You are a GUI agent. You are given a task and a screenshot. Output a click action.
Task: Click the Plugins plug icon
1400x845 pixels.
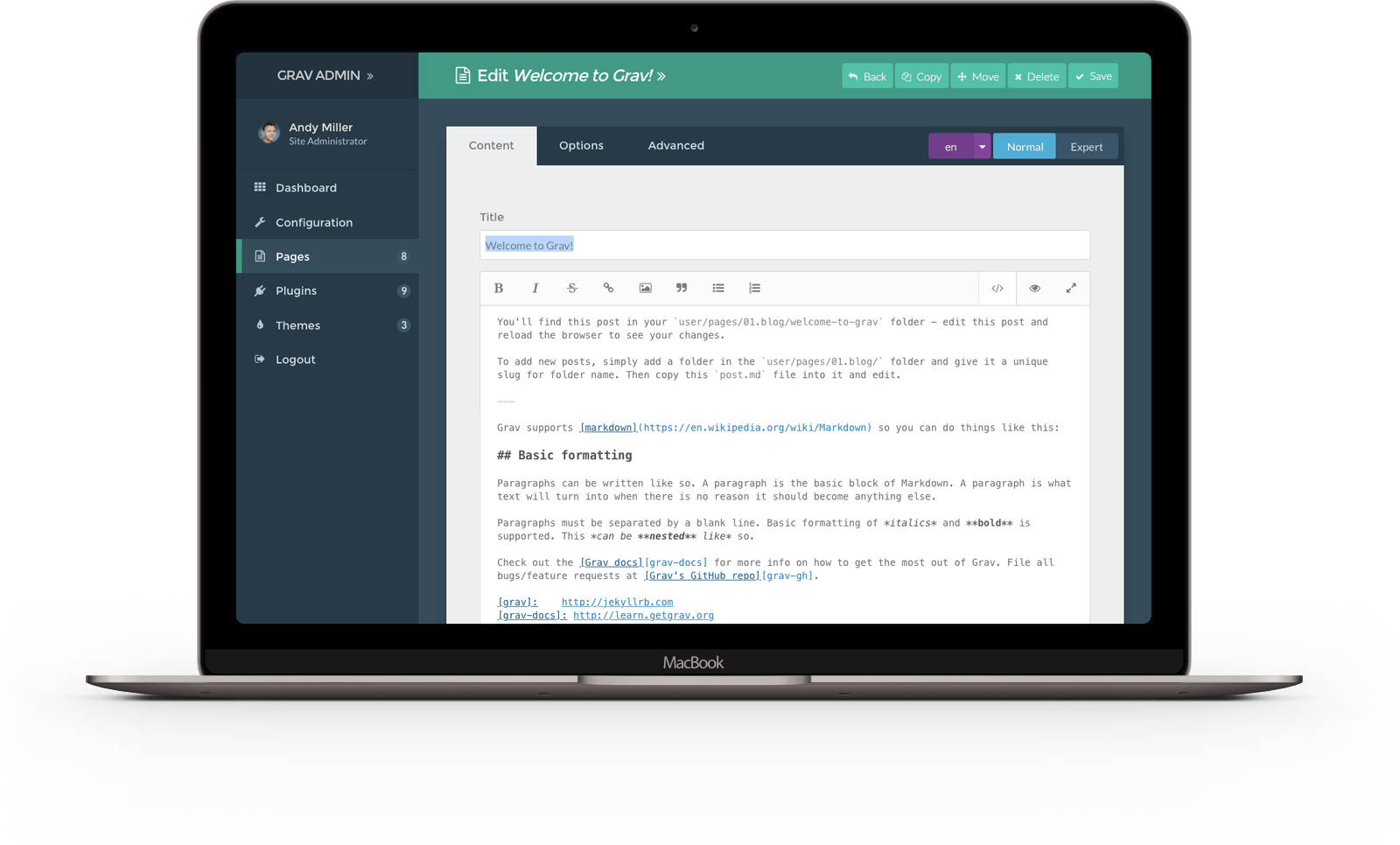point(260,290)
